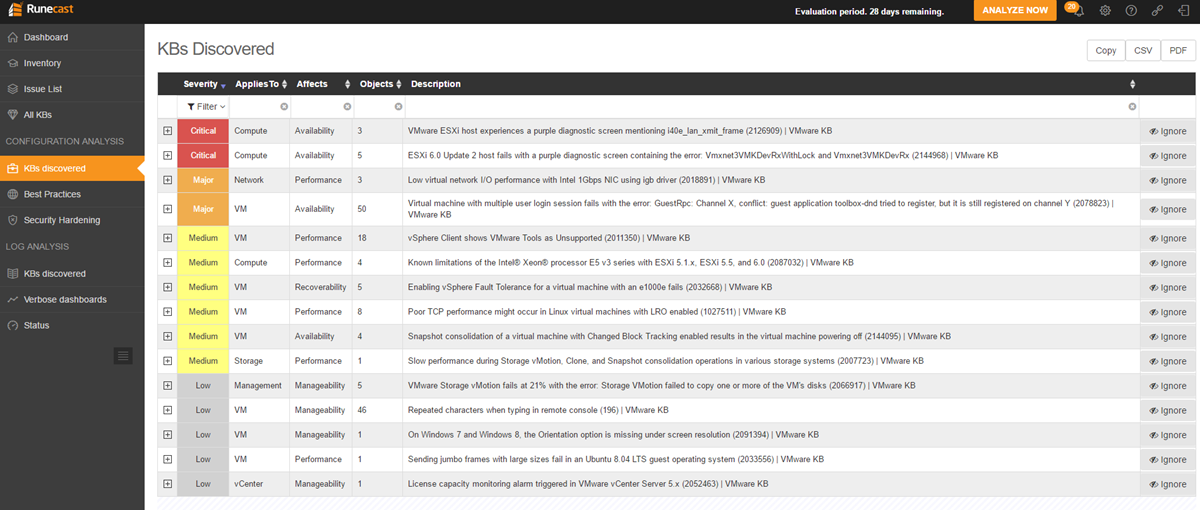Click the chain link icon in top bar
Image resolution: width=1200 pixels, height=510 pixels.
point(1157,11)
